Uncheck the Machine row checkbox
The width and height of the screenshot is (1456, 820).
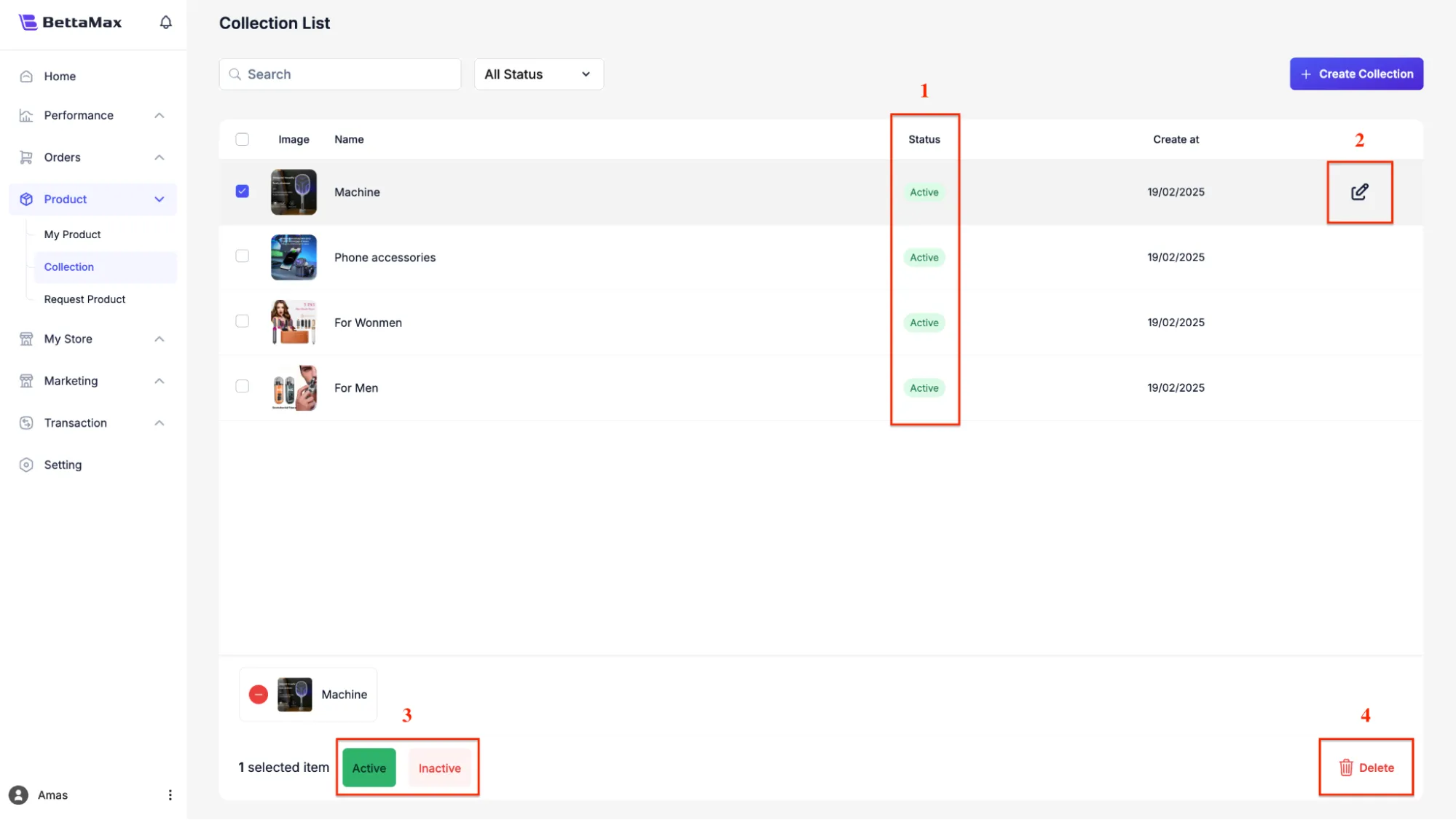click(243, 192)
